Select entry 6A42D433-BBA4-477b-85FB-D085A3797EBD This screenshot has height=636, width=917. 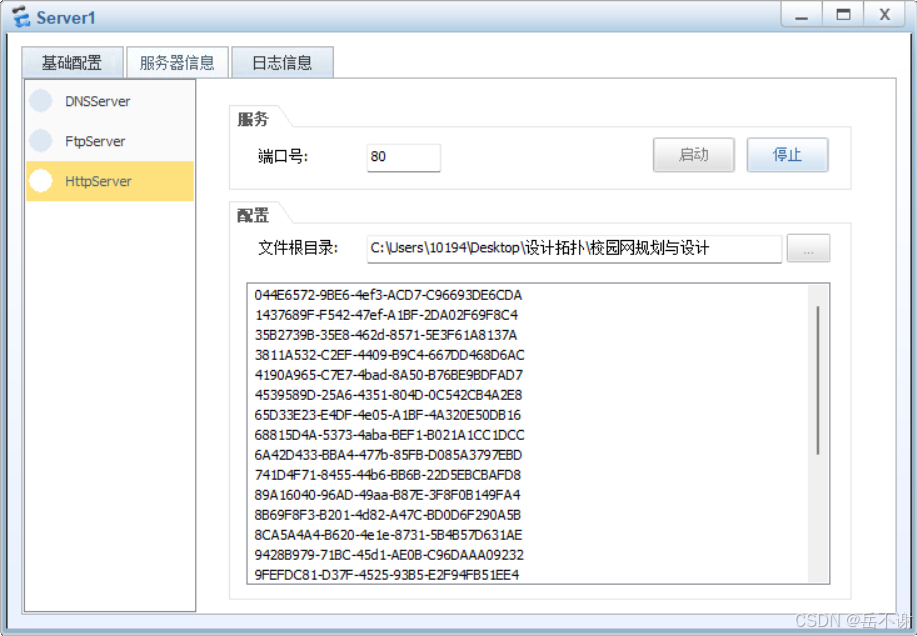tap(388, 455)
